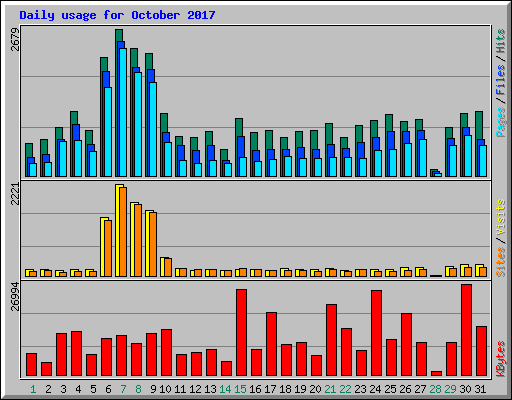Click day 6 on the x-axis
The image size is (512, 400).
[108, 389]
